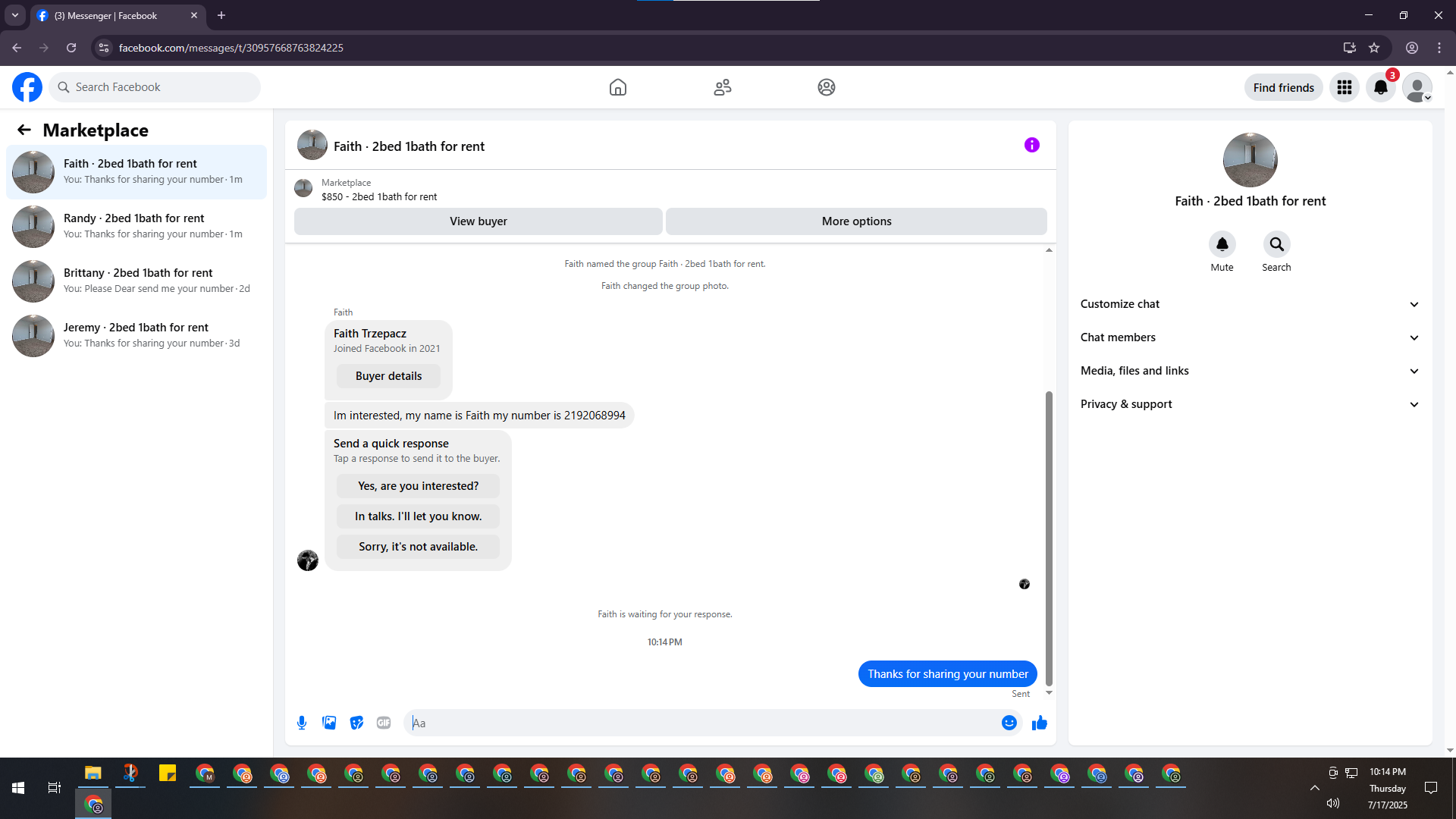View site information icon in address bar

coord(104,48)
